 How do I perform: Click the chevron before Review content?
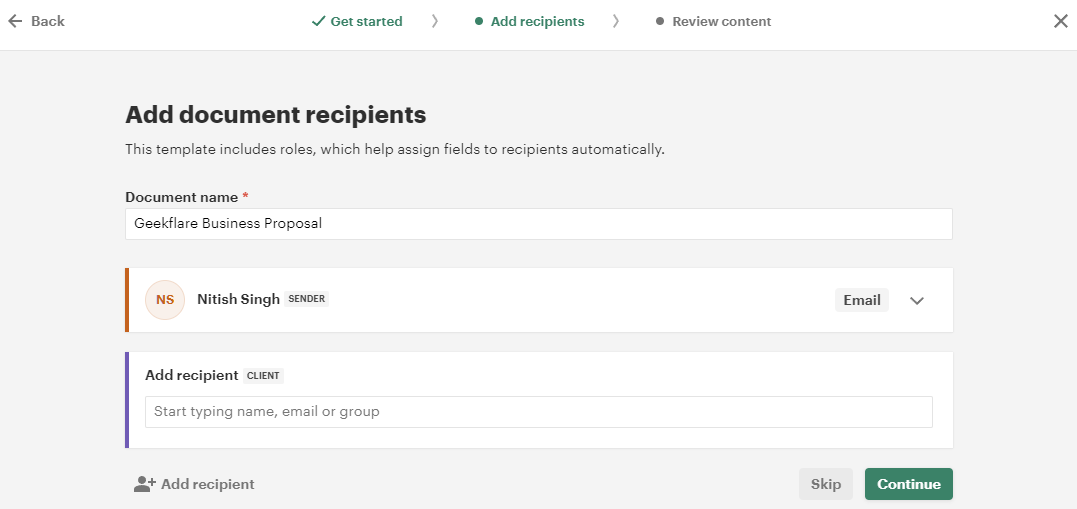[615, 21]
